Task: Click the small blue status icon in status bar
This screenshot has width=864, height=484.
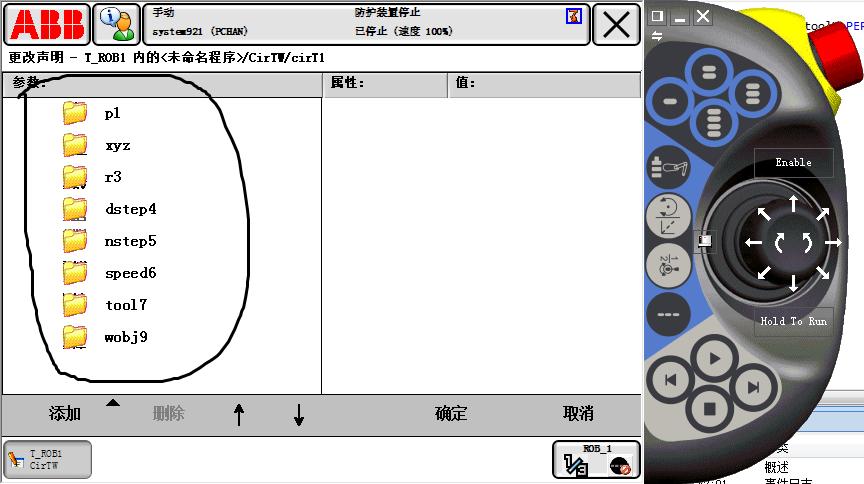Action: point(574,17)
